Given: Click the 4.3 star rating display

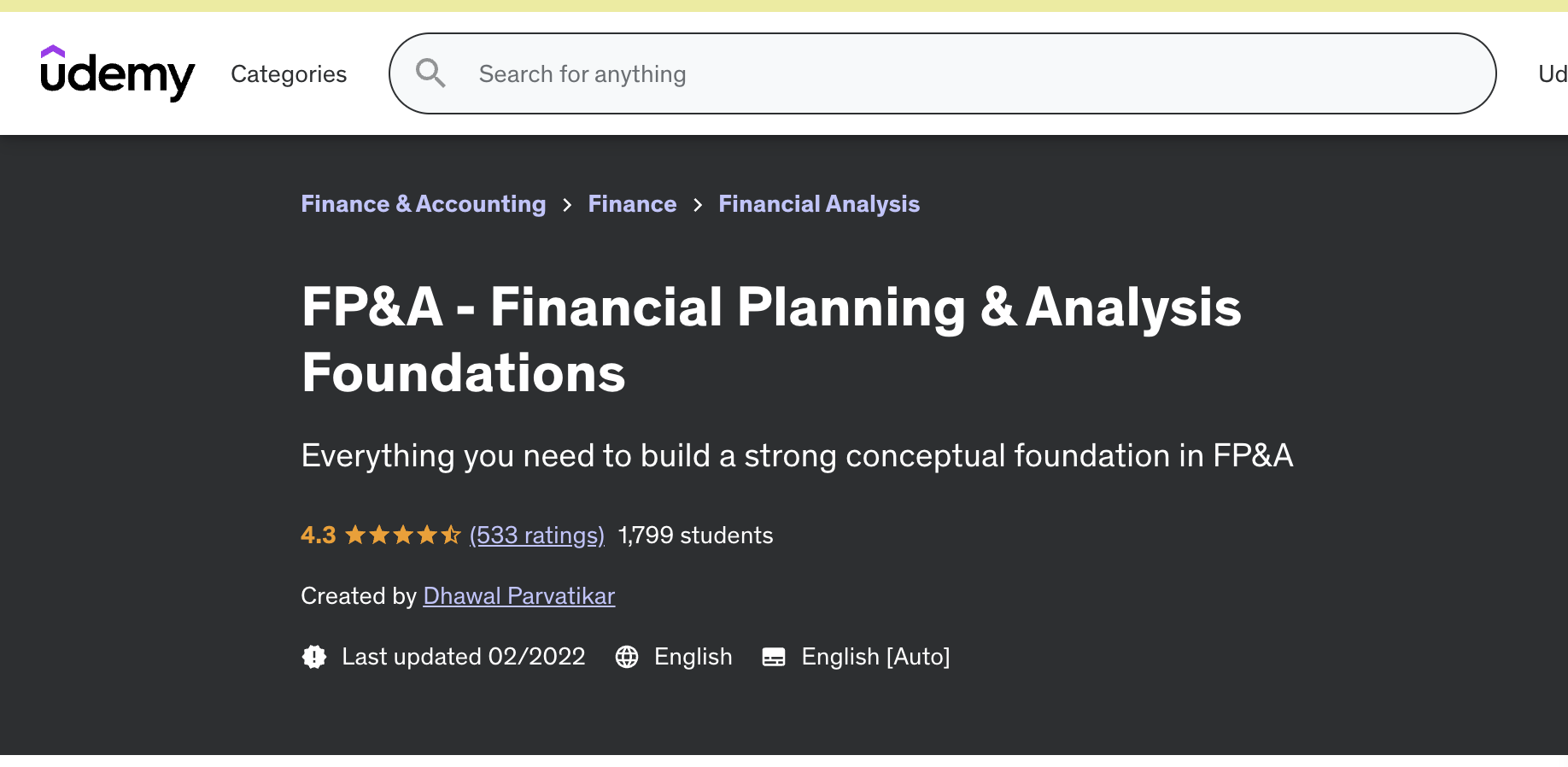Looking at the screenshot, I should (x=319, y=535).
